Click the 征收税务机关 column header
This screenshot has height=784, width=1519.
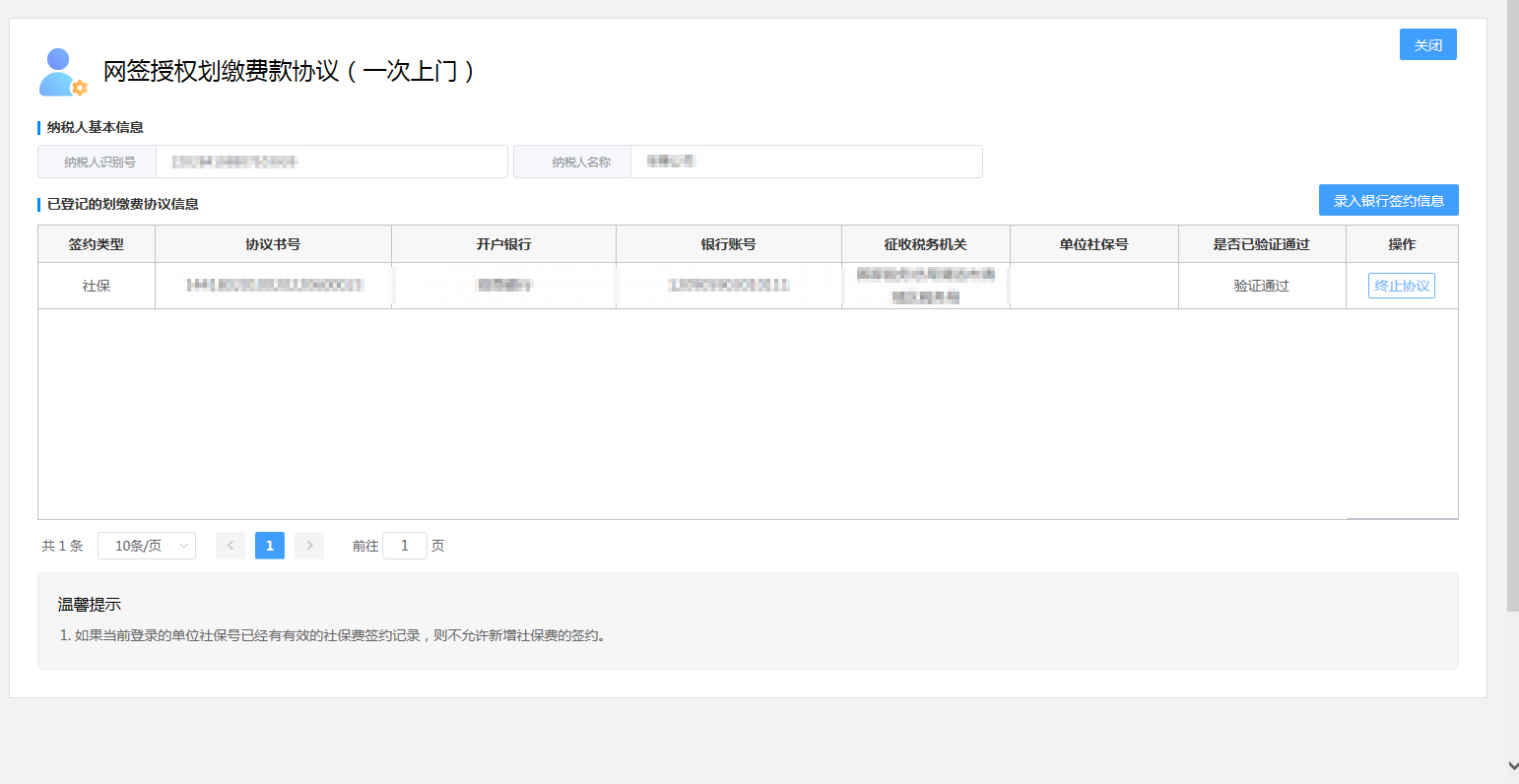(x=925, y=244)
